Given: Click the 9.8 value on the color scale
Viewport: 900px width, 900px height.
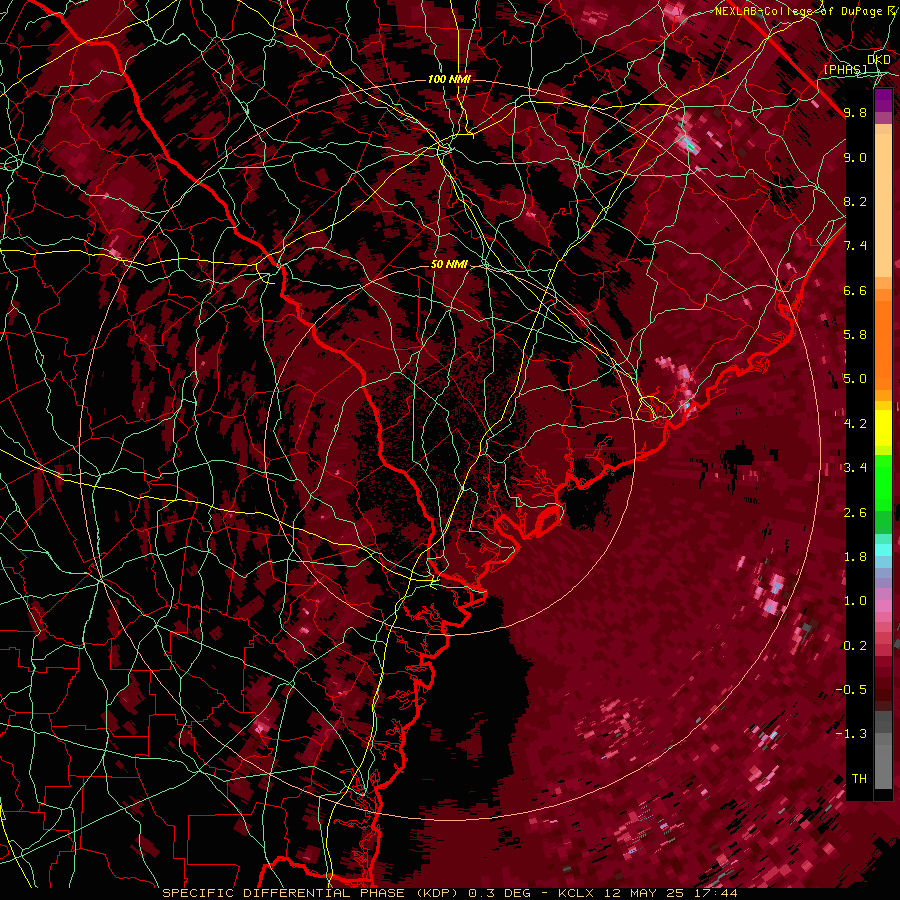Looking at the screenshot, I should [855, 112].
